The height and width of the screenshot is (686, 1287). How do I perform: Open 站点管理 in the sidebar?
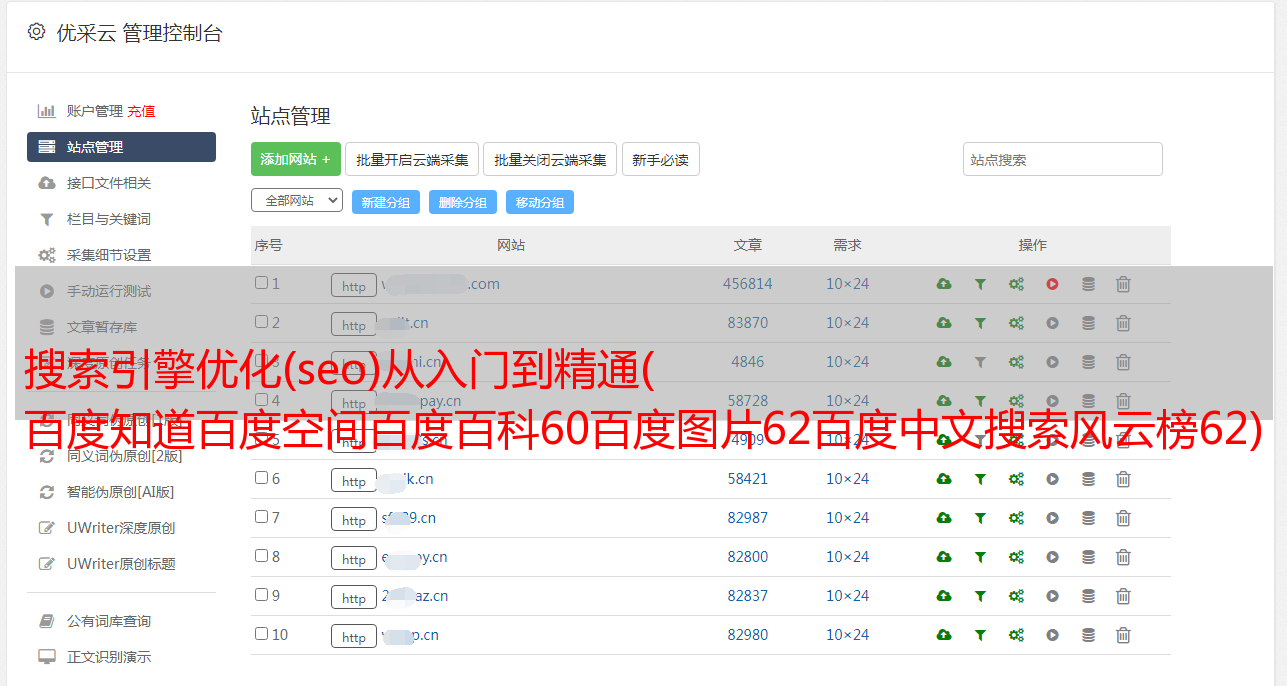click(x=121, y=147)
